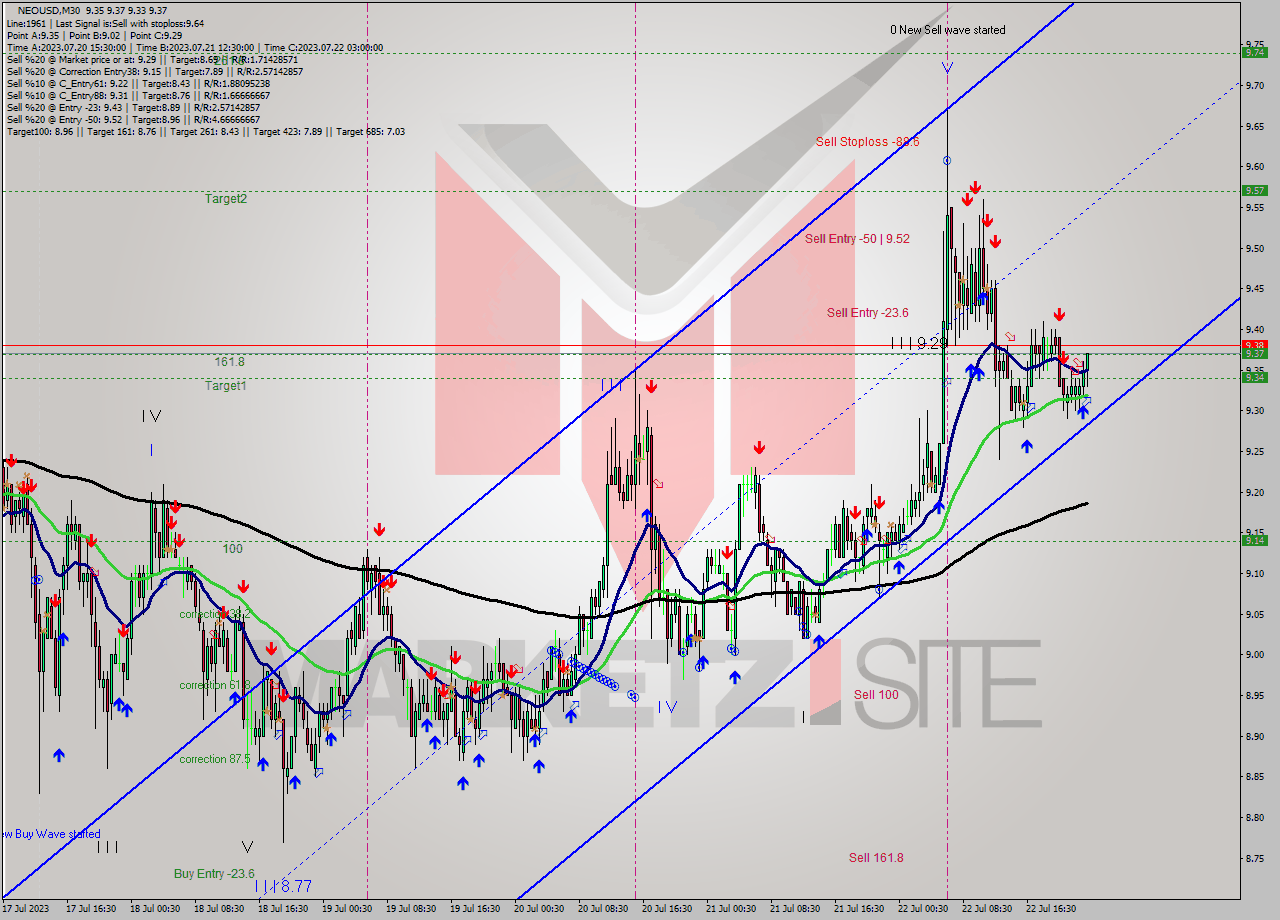Select the 'correction 87.5' label
Screen dimensions: 1280x920
point(214,759)
